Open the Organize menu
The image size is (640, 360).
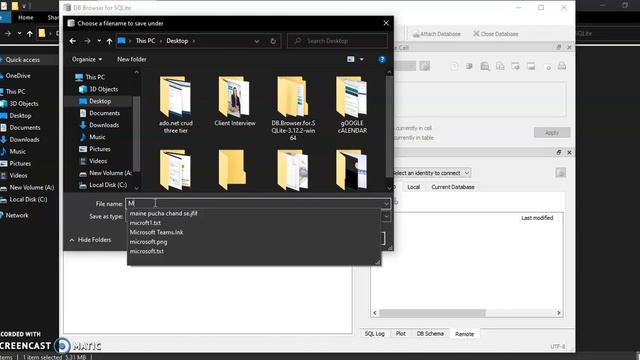pyautogui.click(x=87, y=59)
